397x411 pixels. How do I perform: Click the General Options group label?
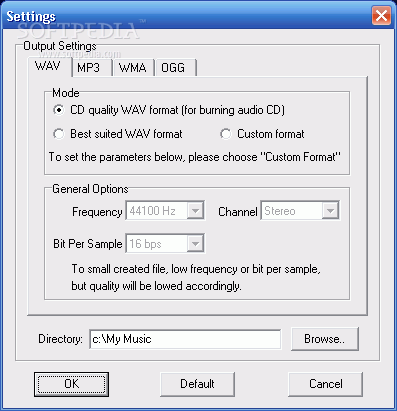click(90, 189)
